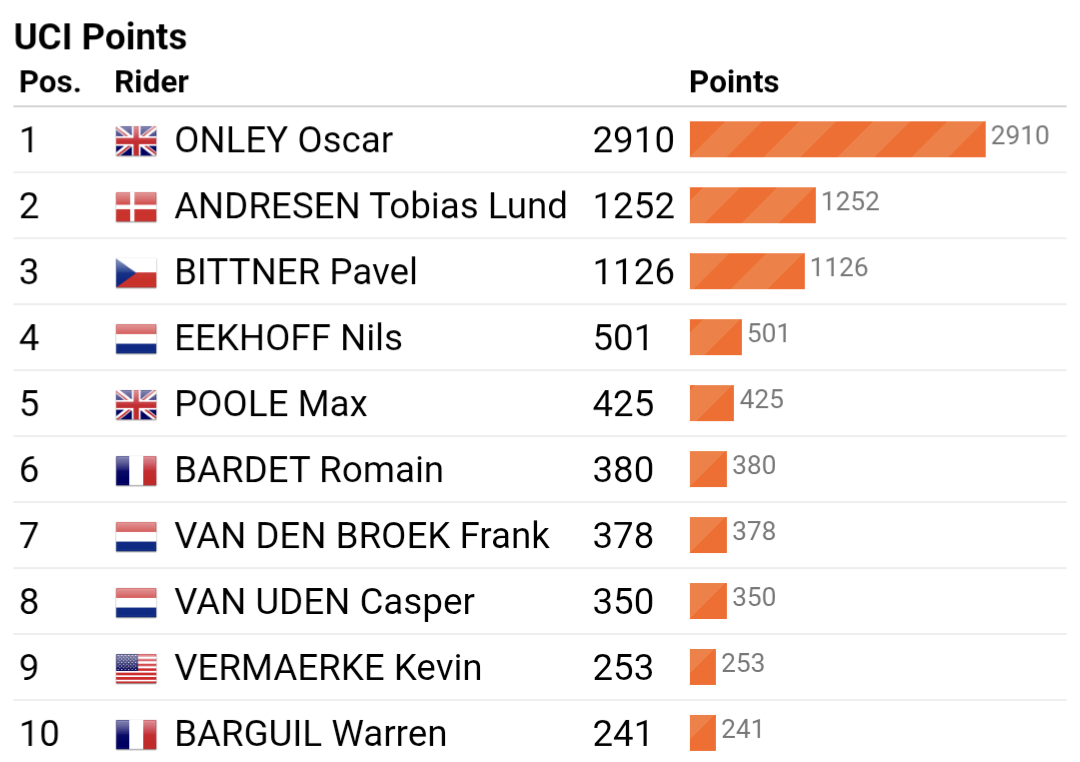The image size is (1080, 762).
Task: Open BARGUIL Warren's rider page
Action: tap(310, 734)
